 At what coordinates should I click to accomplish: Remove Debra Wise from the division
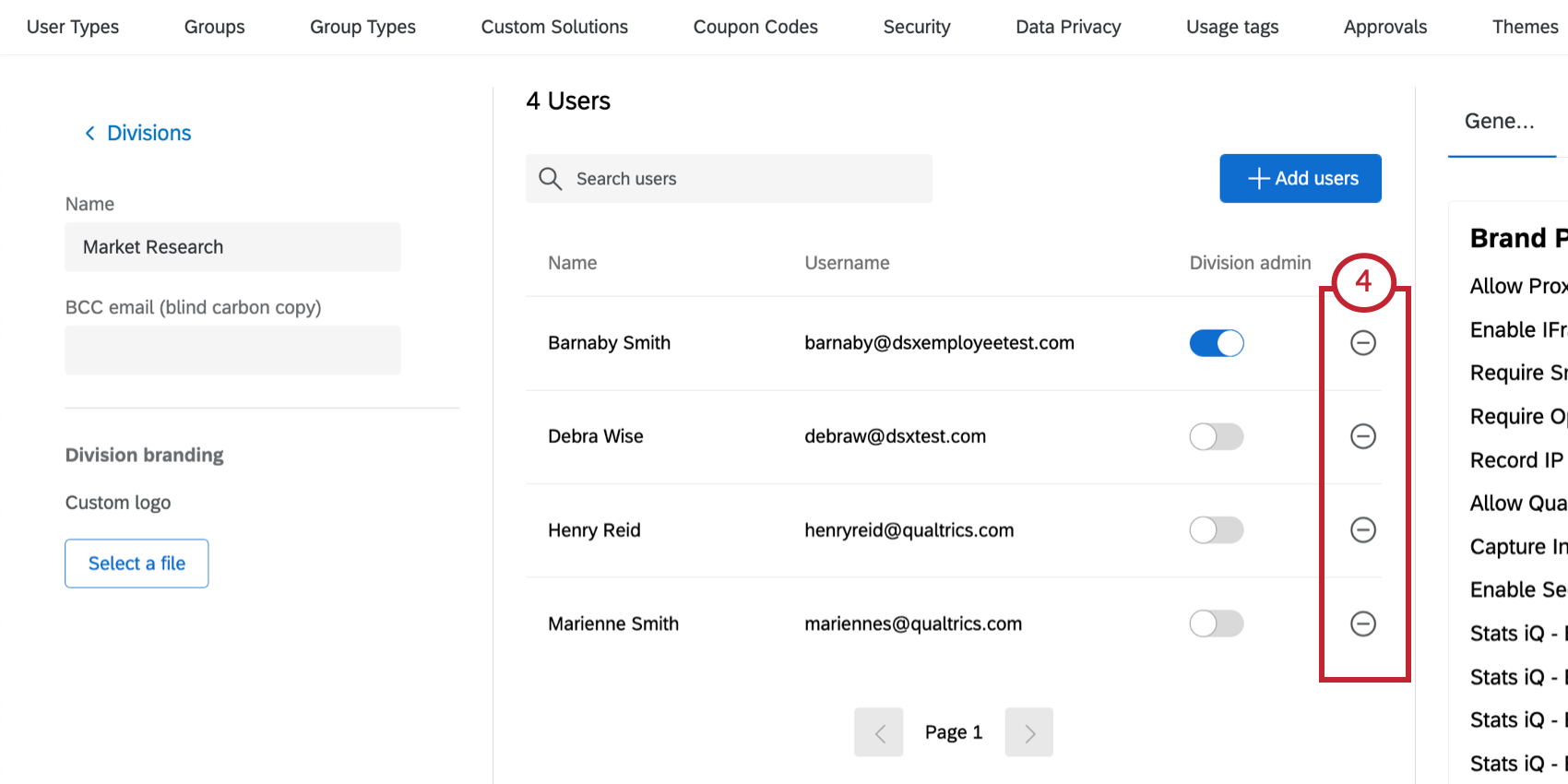click(x=1362, y=436)
